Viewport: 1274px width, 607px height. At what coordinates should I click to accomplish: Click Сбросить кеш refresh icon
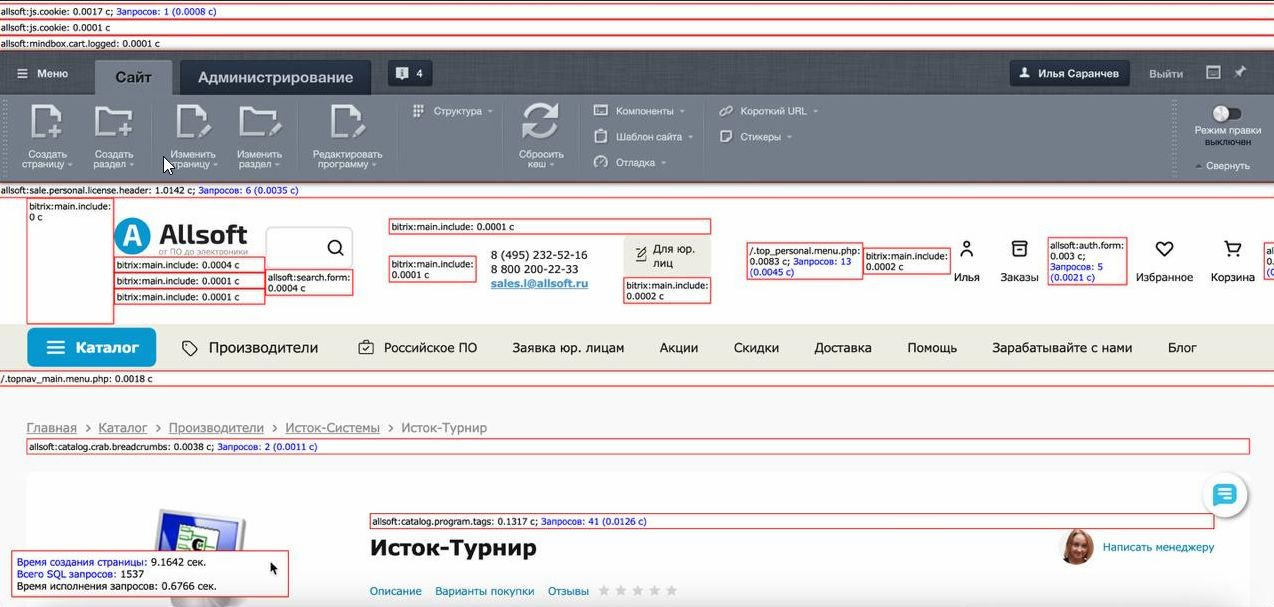coord(540,122)
